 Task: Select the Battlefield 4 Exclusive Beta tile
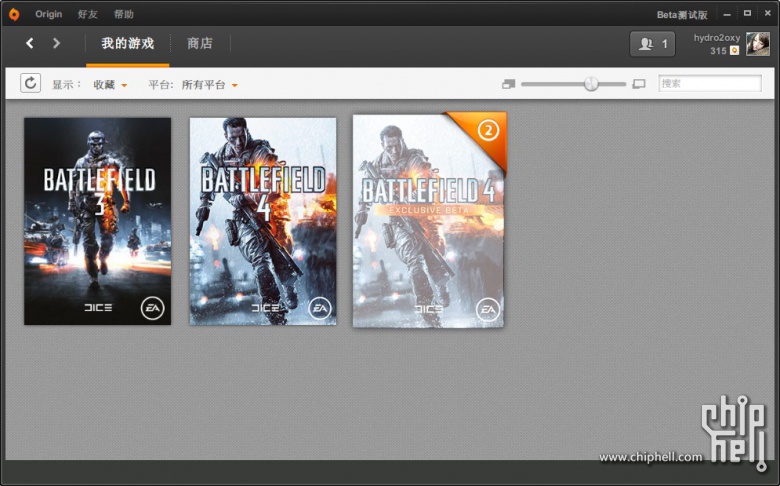tap(428, 220)
